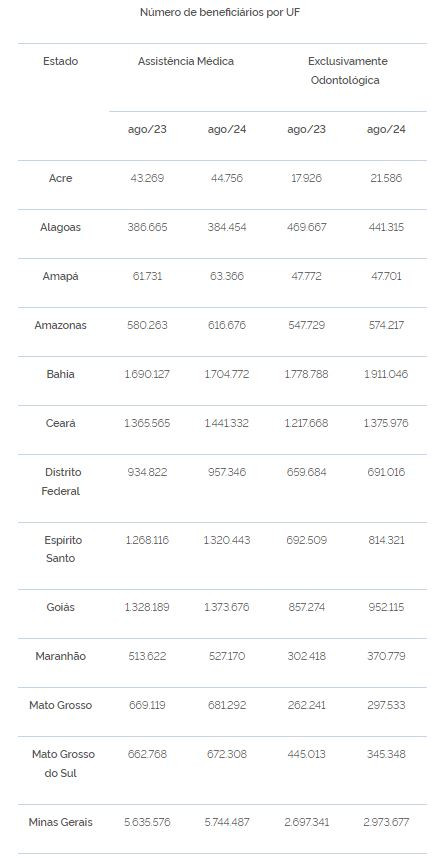Click the Mato Grosso do Sul label

(x=61, y=764)
